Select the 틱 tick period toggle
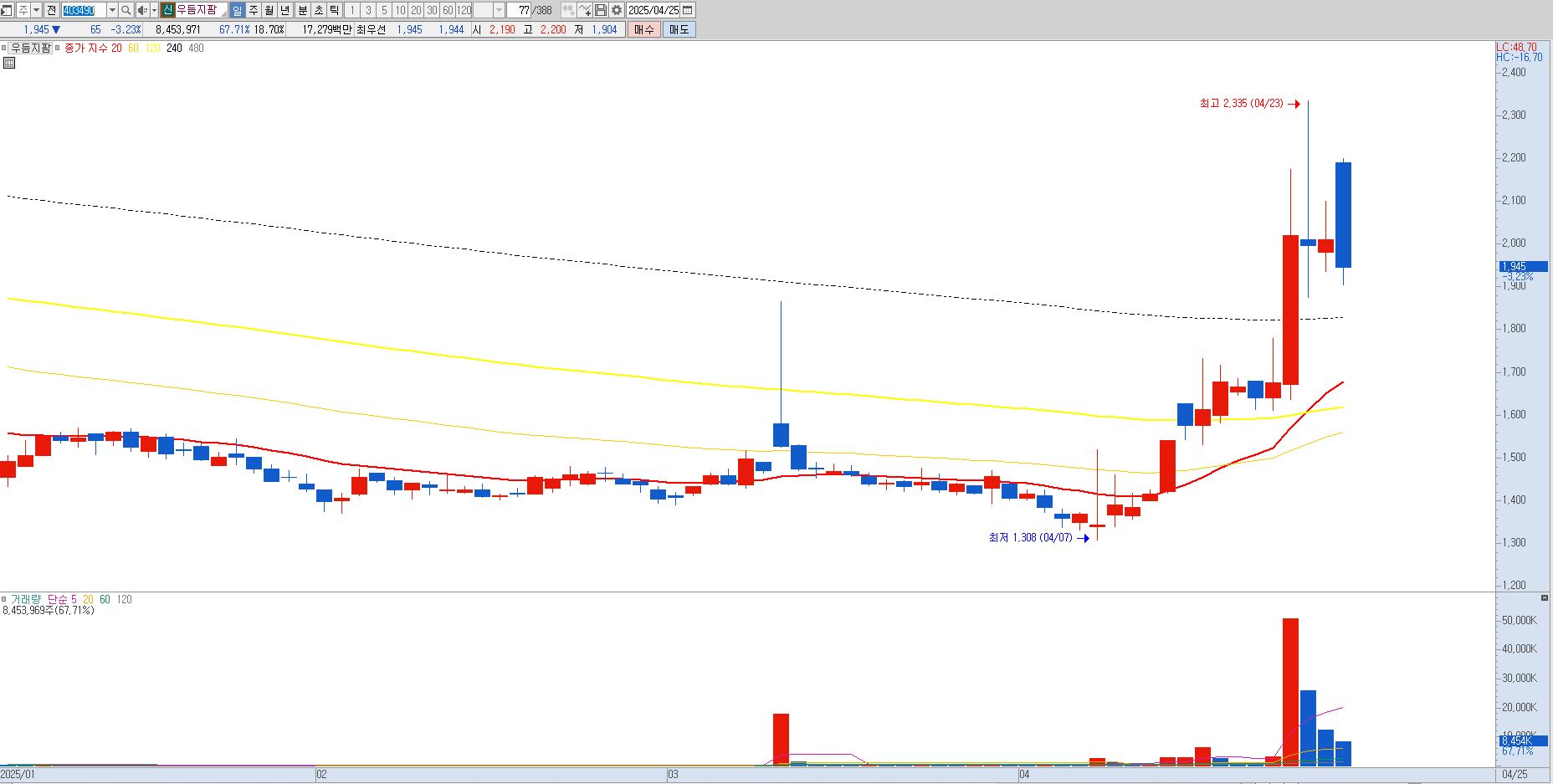Image resolution: width=1553 pixels, height=784 pixels. tap(334, 10)
